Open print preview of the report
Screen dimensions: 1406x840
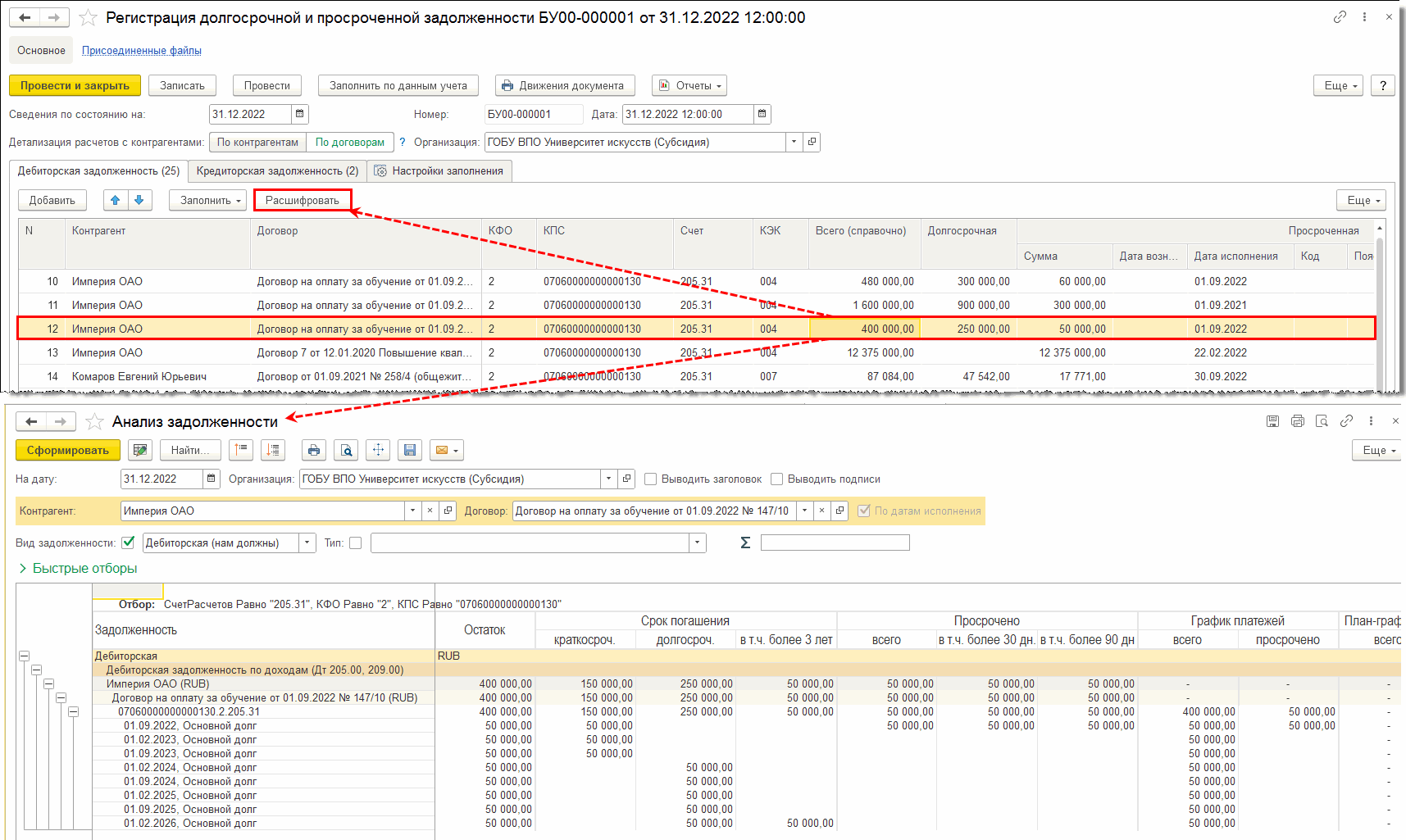[x=347, y=450]
